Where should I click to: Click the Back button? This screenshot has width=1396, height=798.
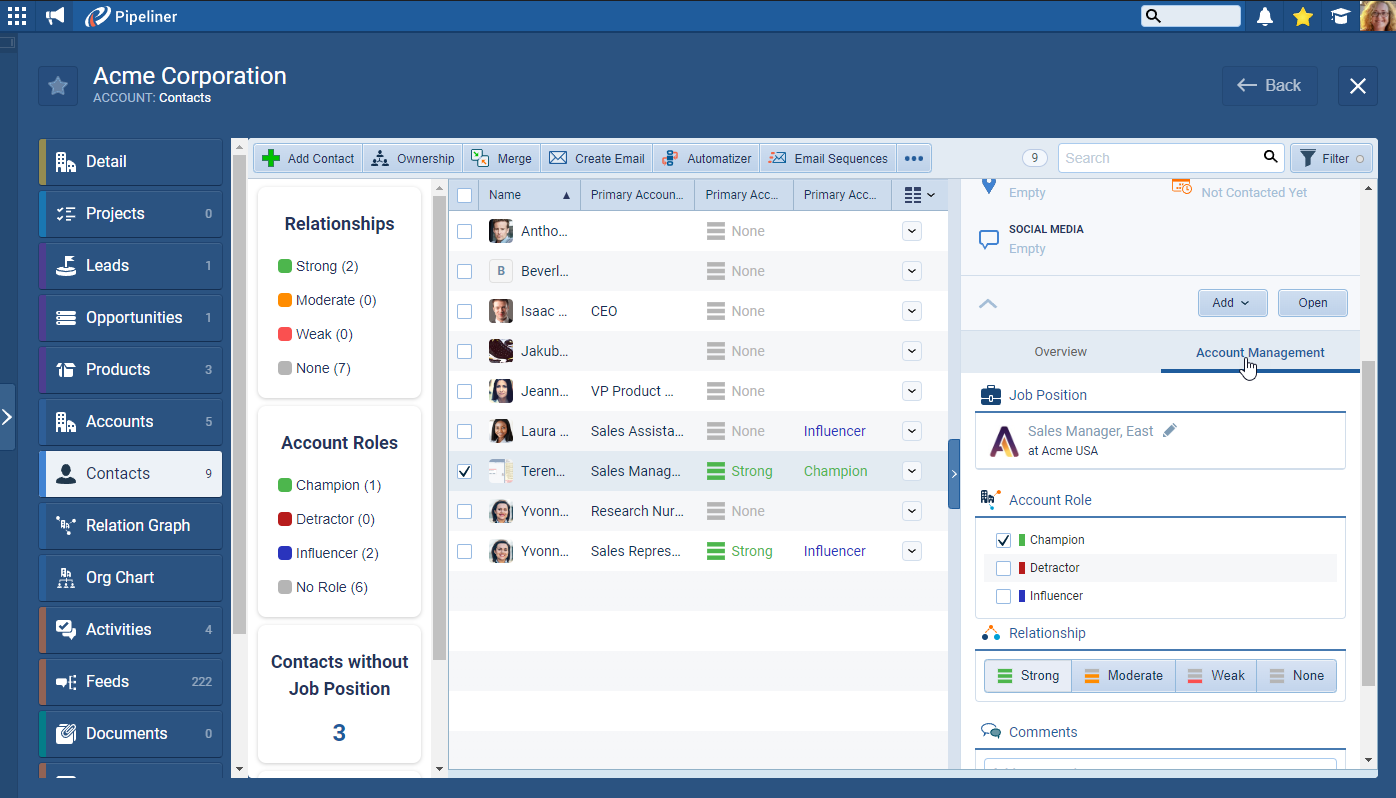pyautogui.click(x=1269, y=86)
